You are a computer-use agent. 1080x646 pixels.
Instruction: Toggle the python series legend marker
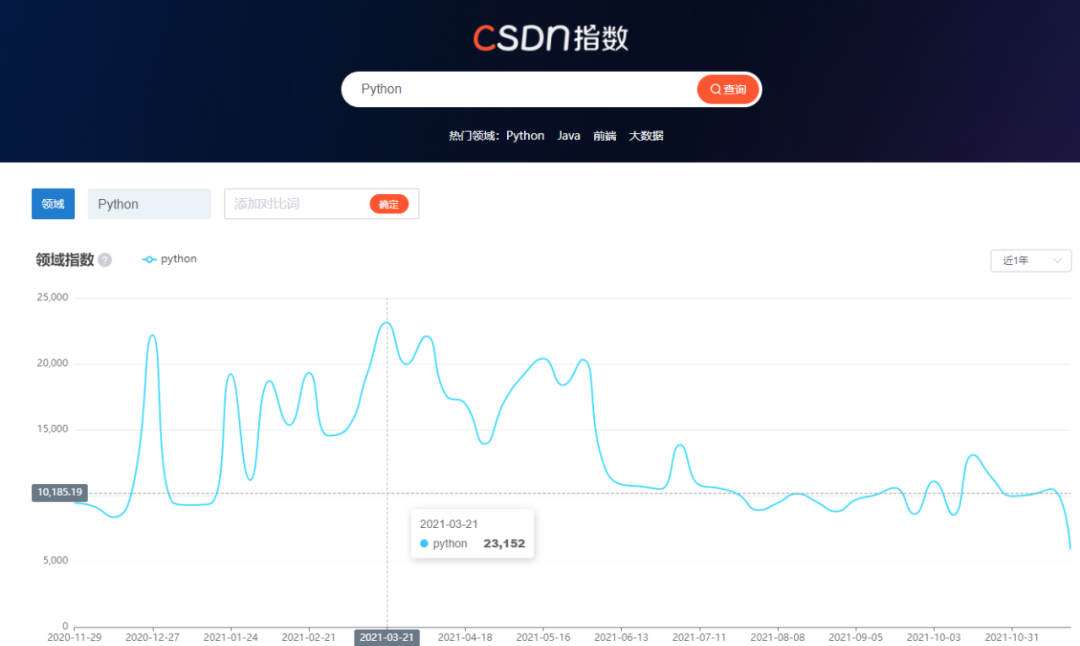pyautogui.click(x=149, y=260)
